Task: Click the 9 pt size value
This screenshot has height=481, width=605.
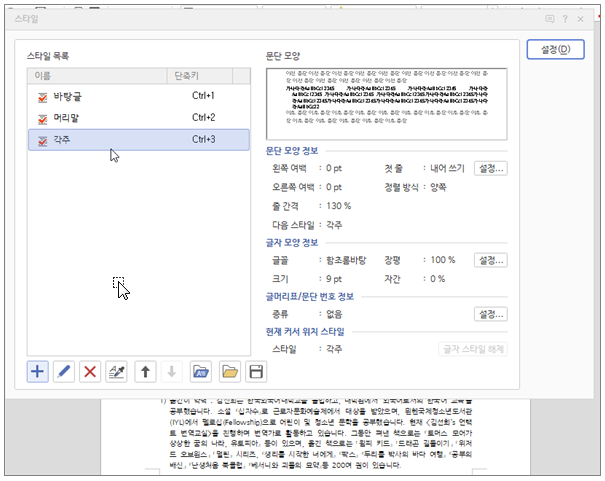Action: click(x=334, y=279)
